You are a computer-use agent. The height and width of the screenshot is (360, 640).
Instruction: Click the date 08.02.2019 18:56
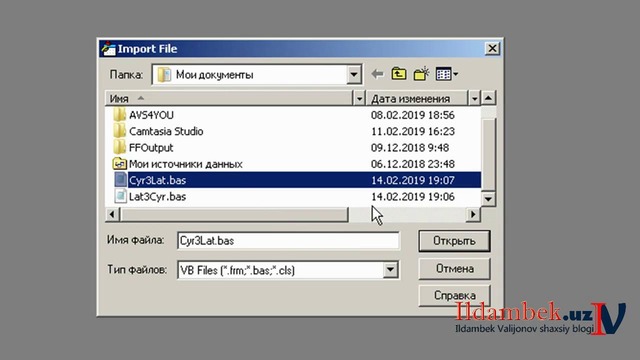tap(413, 115)
